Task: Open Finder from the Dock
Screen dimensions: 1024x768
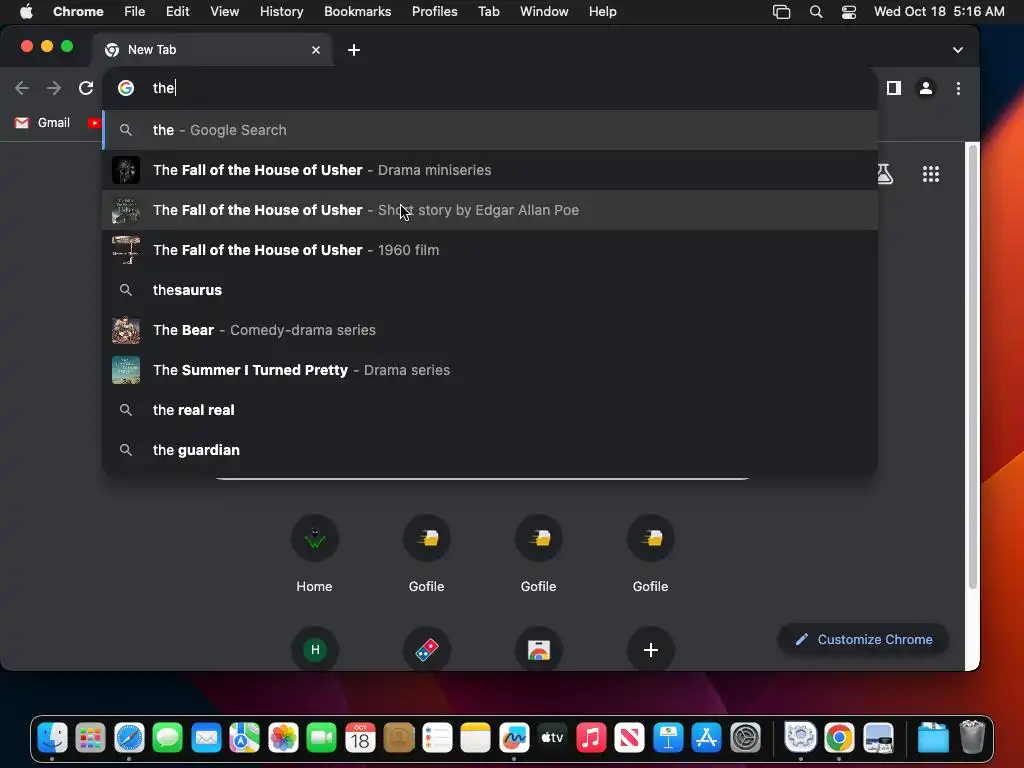Action: click(x=52, y=739)
